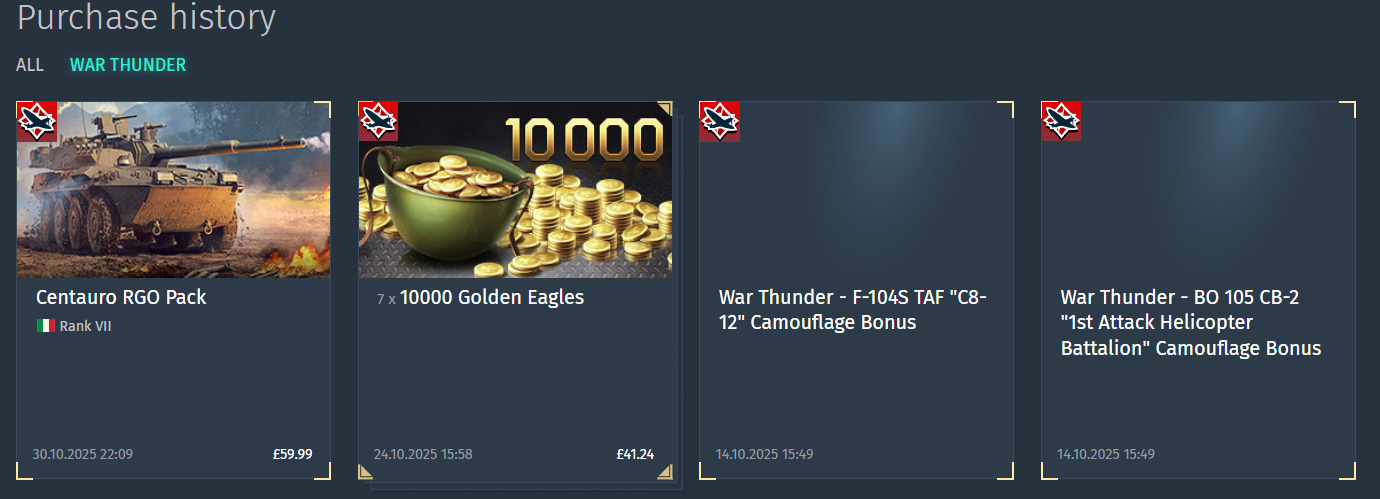Viewport: 1380px width, 499px height.
Task: Click the £41.24 price on Golden Eagles card
Action: 635,454
